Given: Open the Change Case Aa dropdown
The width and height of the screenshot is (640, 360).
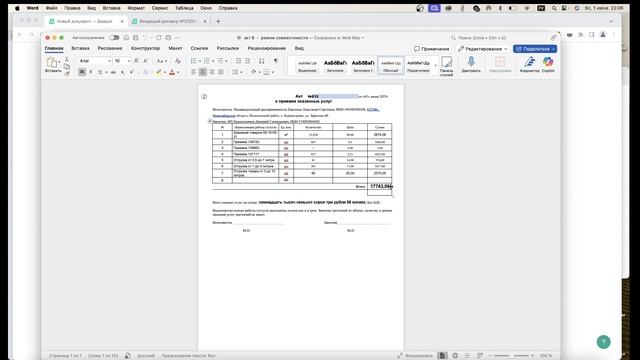Looking at the screenshot, I should click(x=162, y=61).
